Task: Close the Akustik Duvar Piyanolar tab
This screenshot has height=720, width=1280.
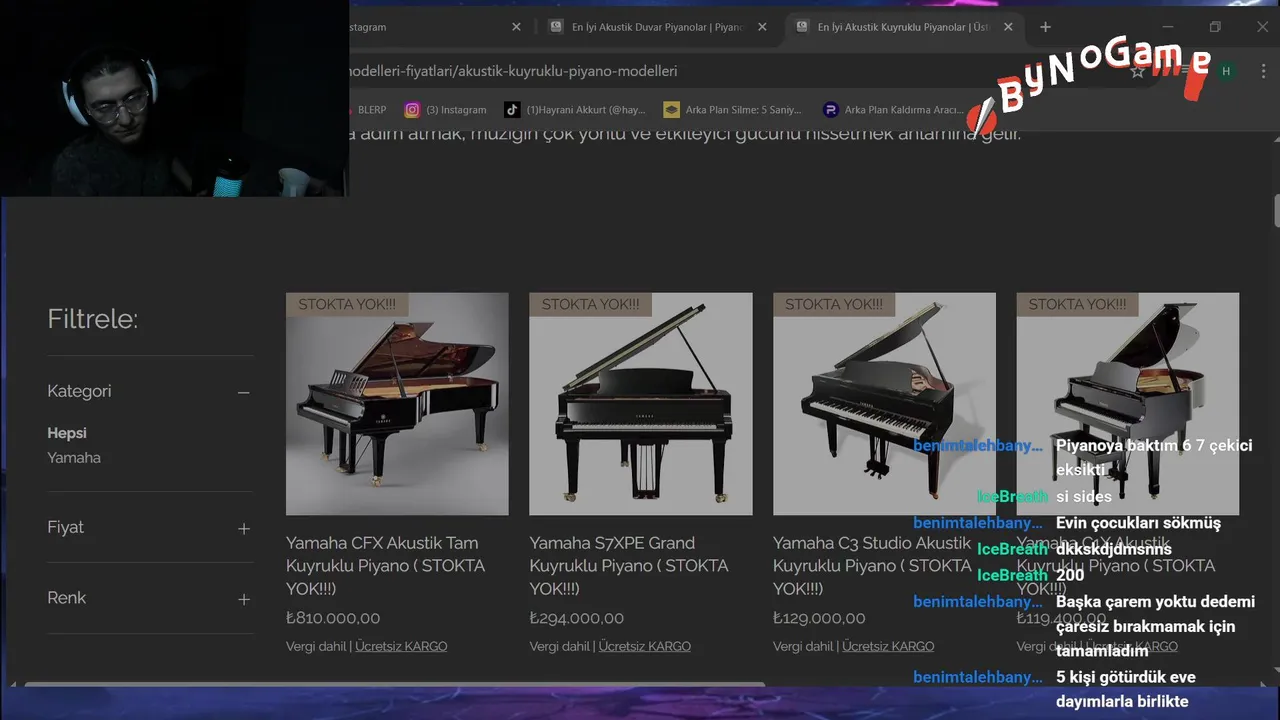Action: [x=762, y=27]
